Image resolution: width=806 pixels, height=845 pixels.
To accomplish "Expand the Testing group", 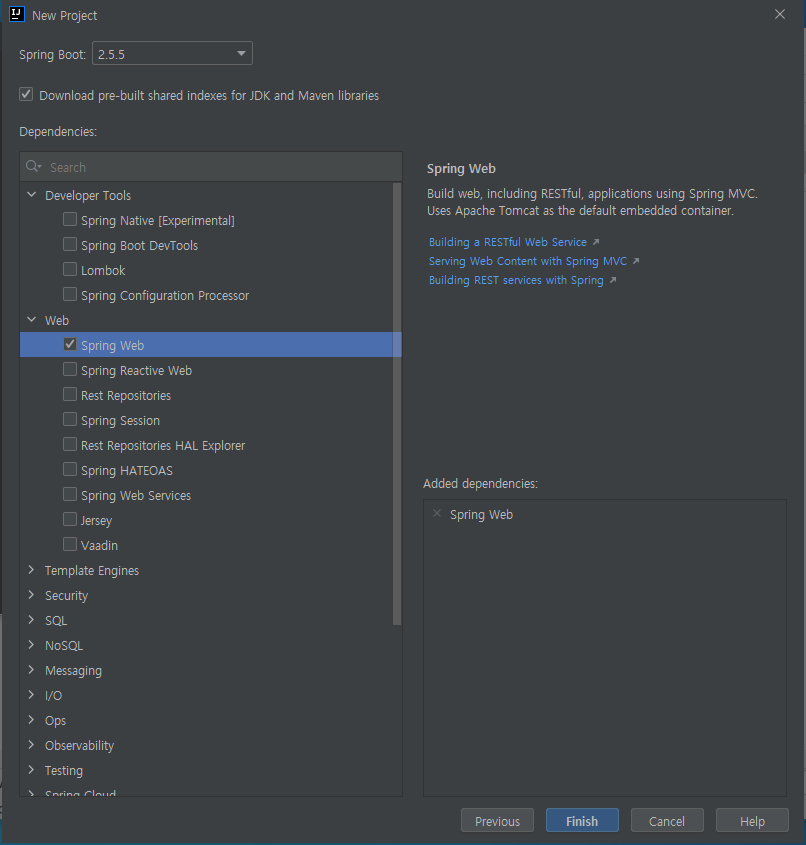I will tap(31, 770).
